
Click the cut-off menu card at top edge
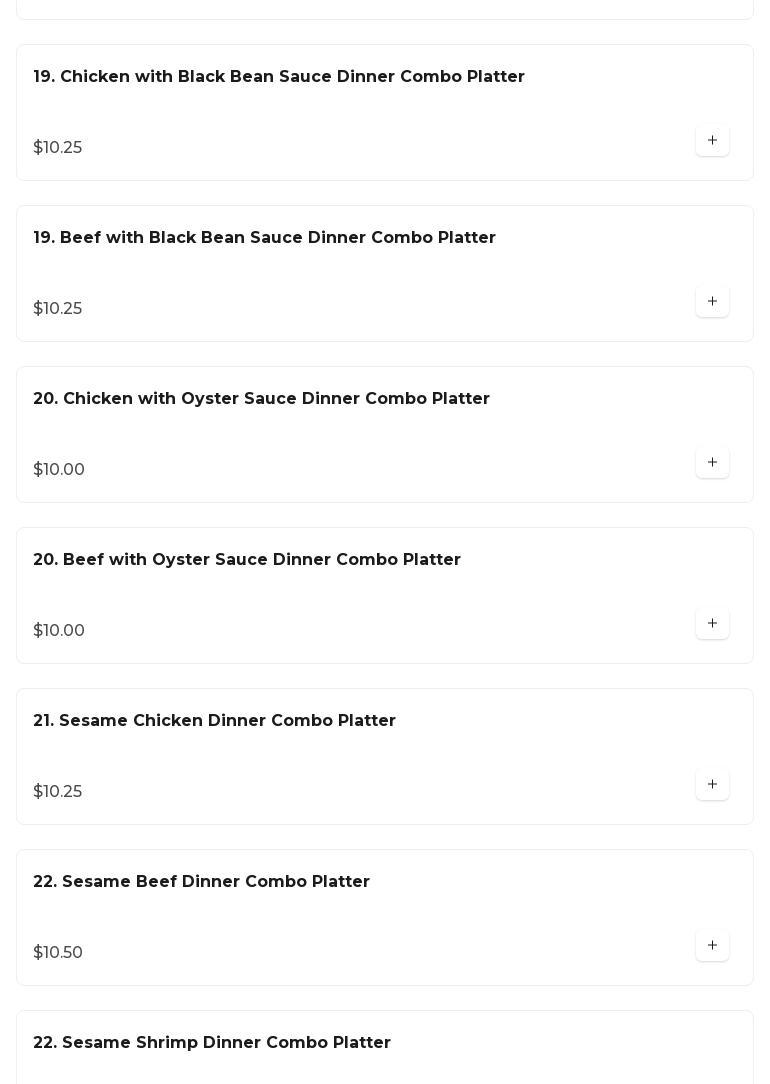tap(385, 9)
